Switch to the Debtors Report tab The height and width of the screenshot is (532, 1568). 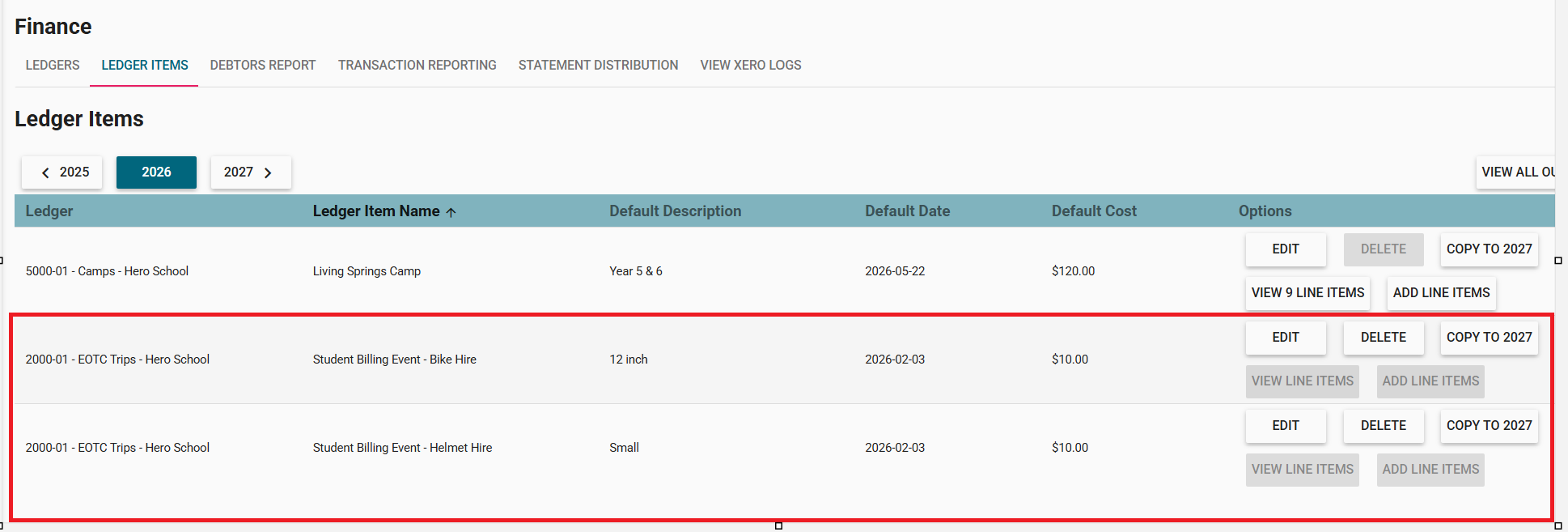tap(263, 65)
